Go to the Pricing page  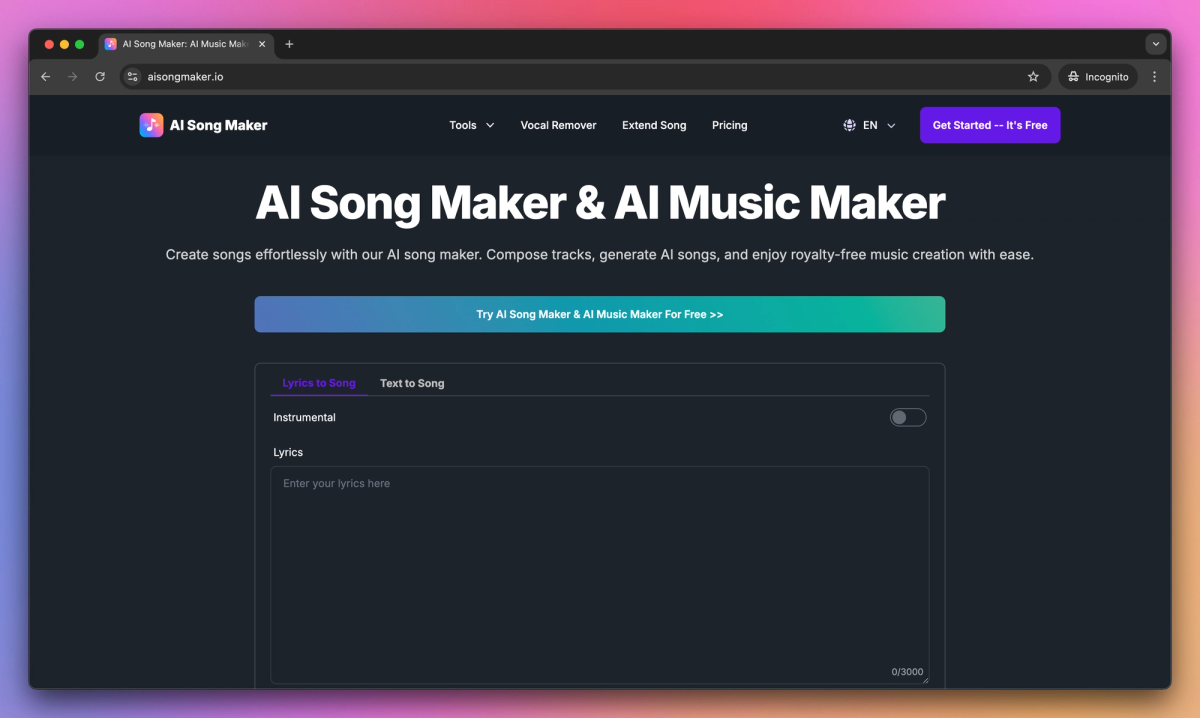pyautogui.click(x=730, y=125)
